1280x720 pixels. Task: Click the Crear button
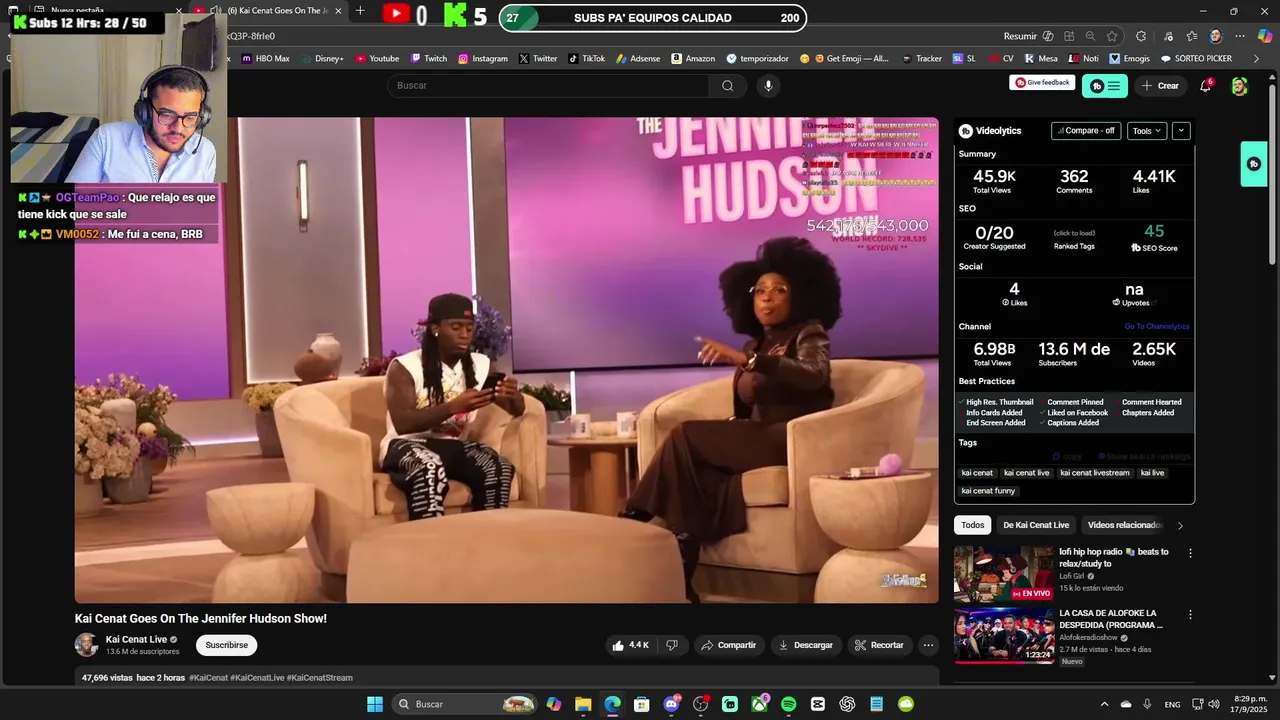click(1160, 86)
